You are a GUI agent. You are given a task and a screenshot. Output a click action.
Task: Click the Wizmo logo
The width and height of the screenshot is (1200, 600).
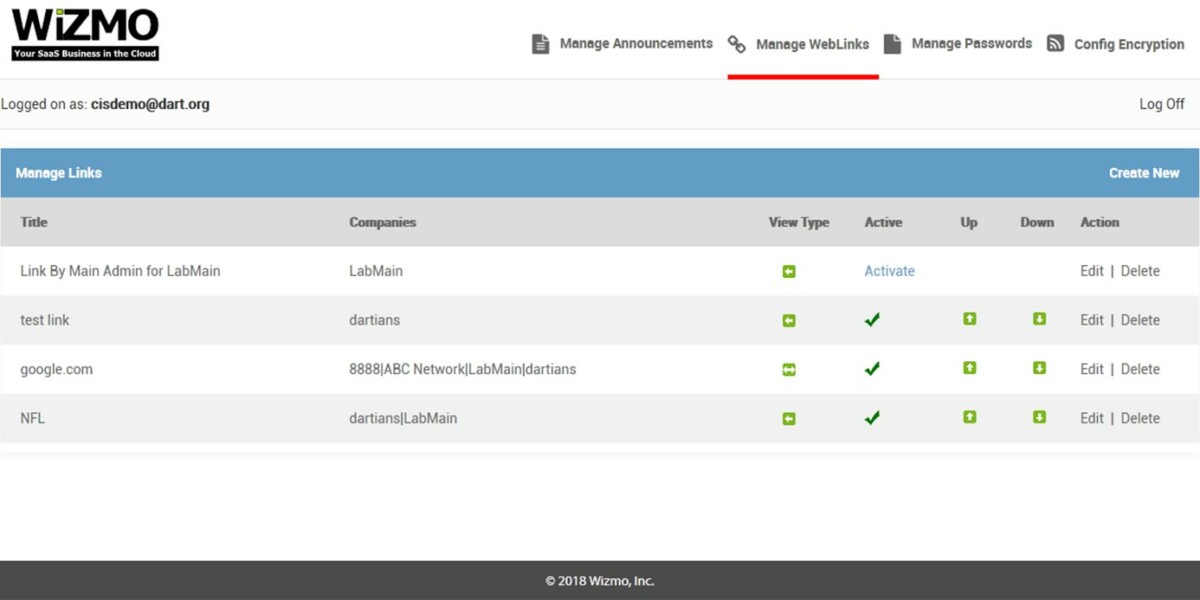85,35
